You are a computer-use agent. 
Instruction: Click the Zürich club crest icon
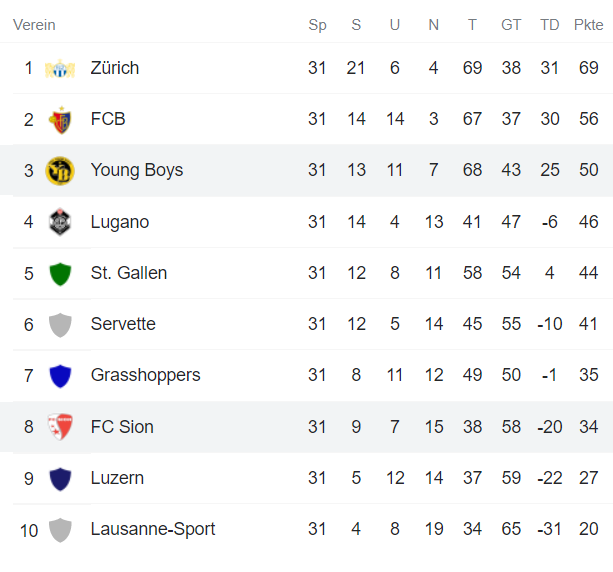(x=60, y=68)
